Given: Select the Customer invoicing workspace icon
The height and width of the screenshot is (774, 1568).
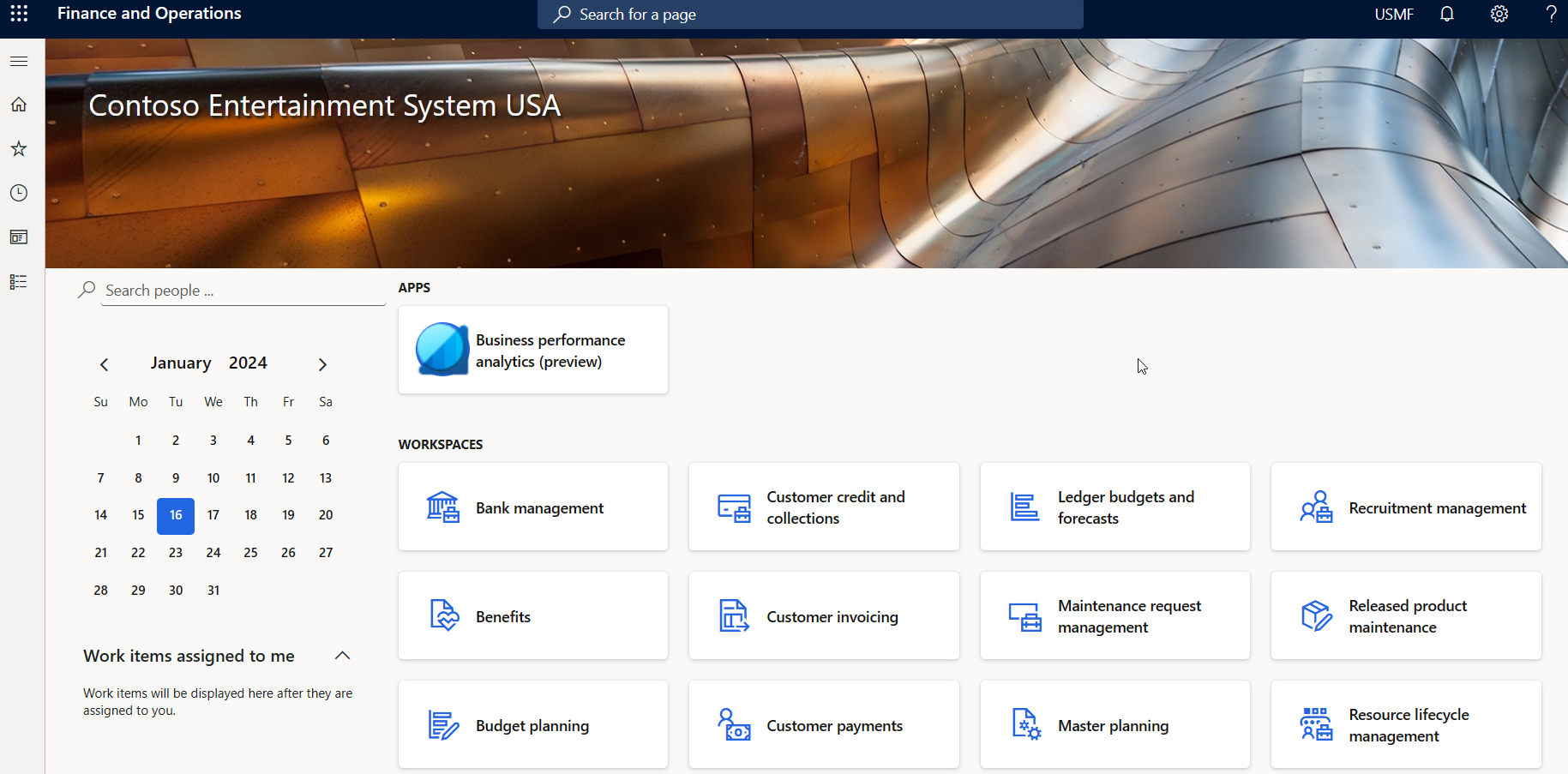Looking at the screenshot, I should [734, 615].
